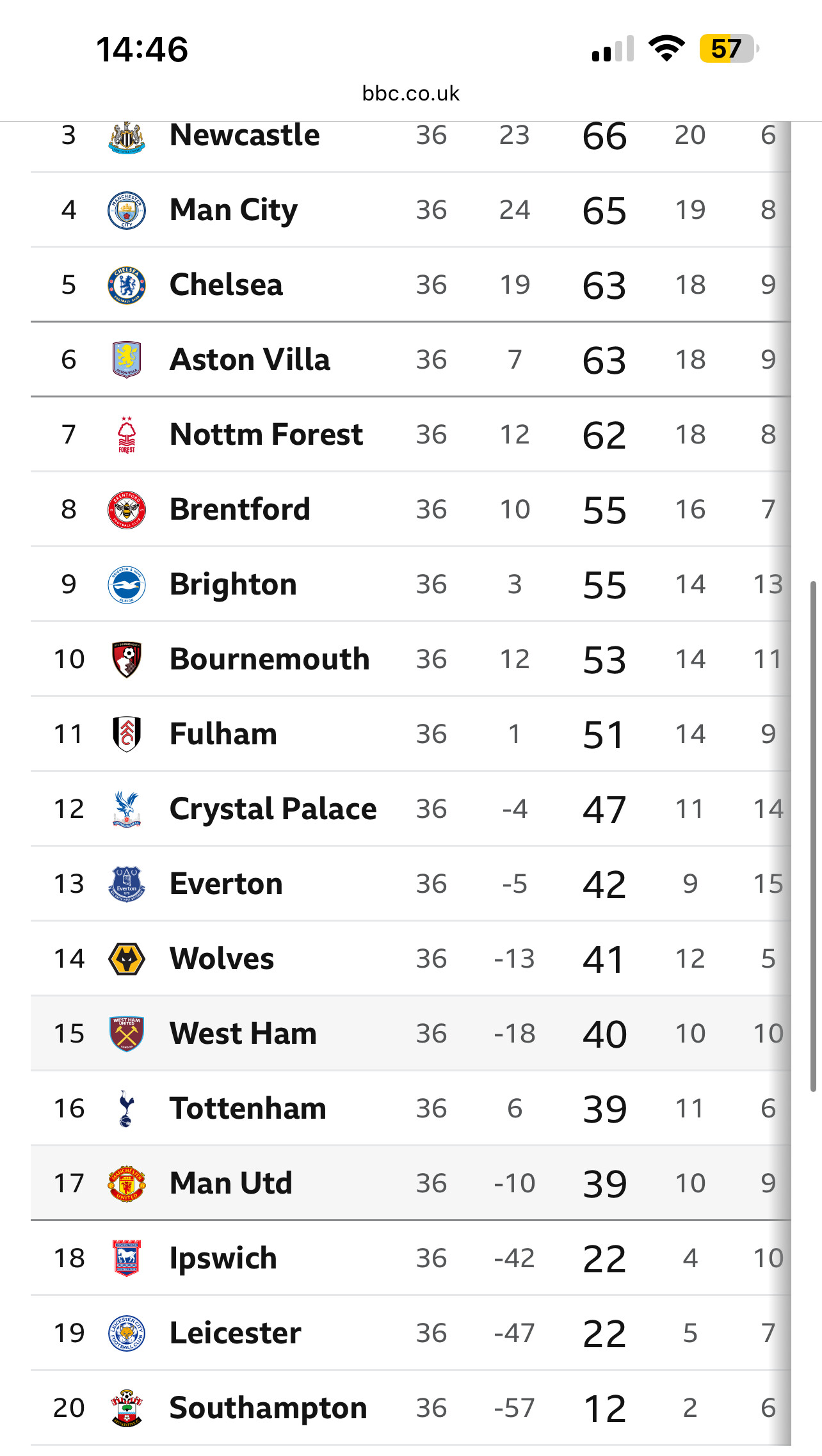
Task: Open the Bournemouth team page link
Action: [270, 659]
